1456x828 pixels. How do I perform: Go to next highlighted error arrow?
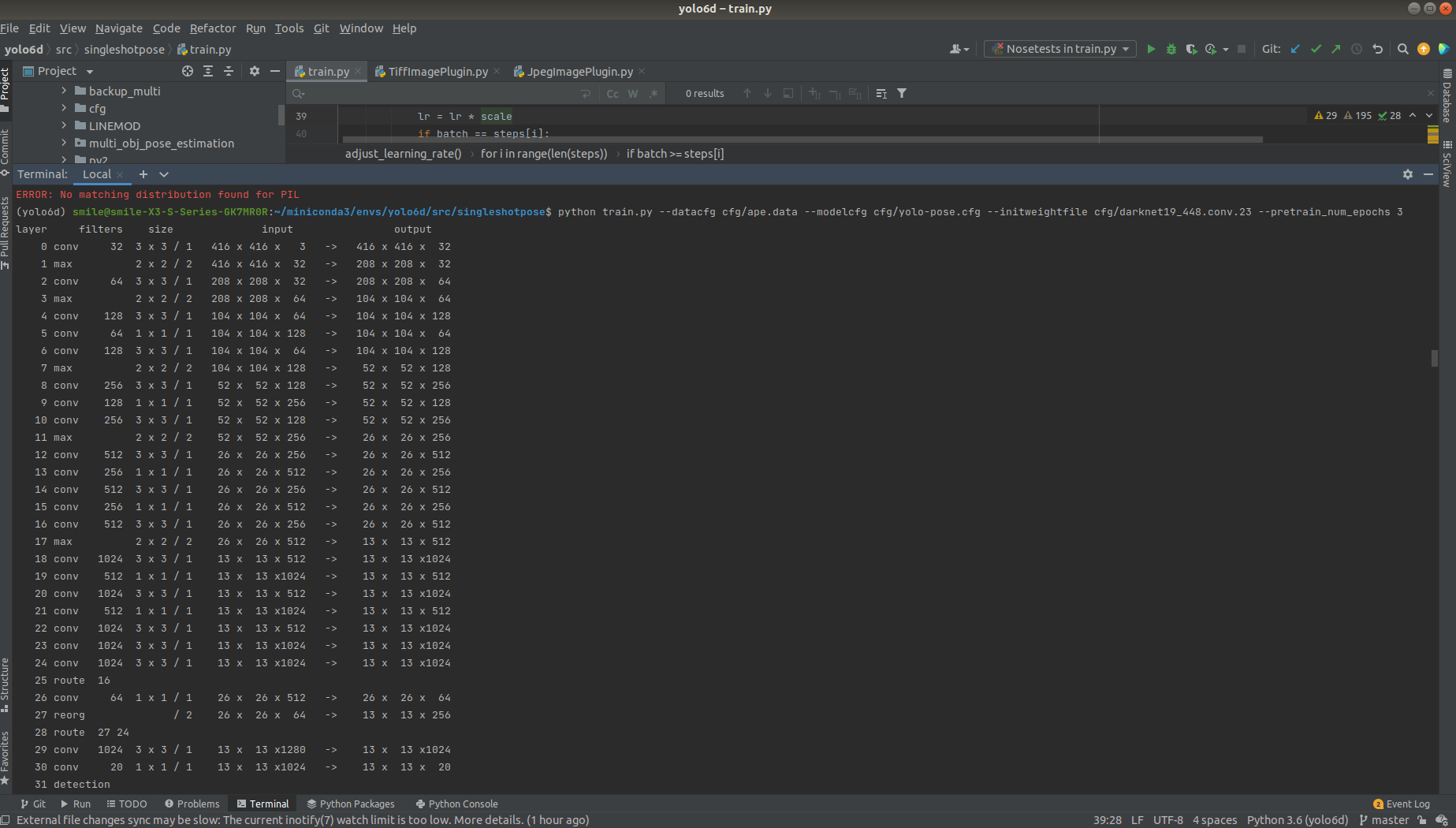[1429, 115]
